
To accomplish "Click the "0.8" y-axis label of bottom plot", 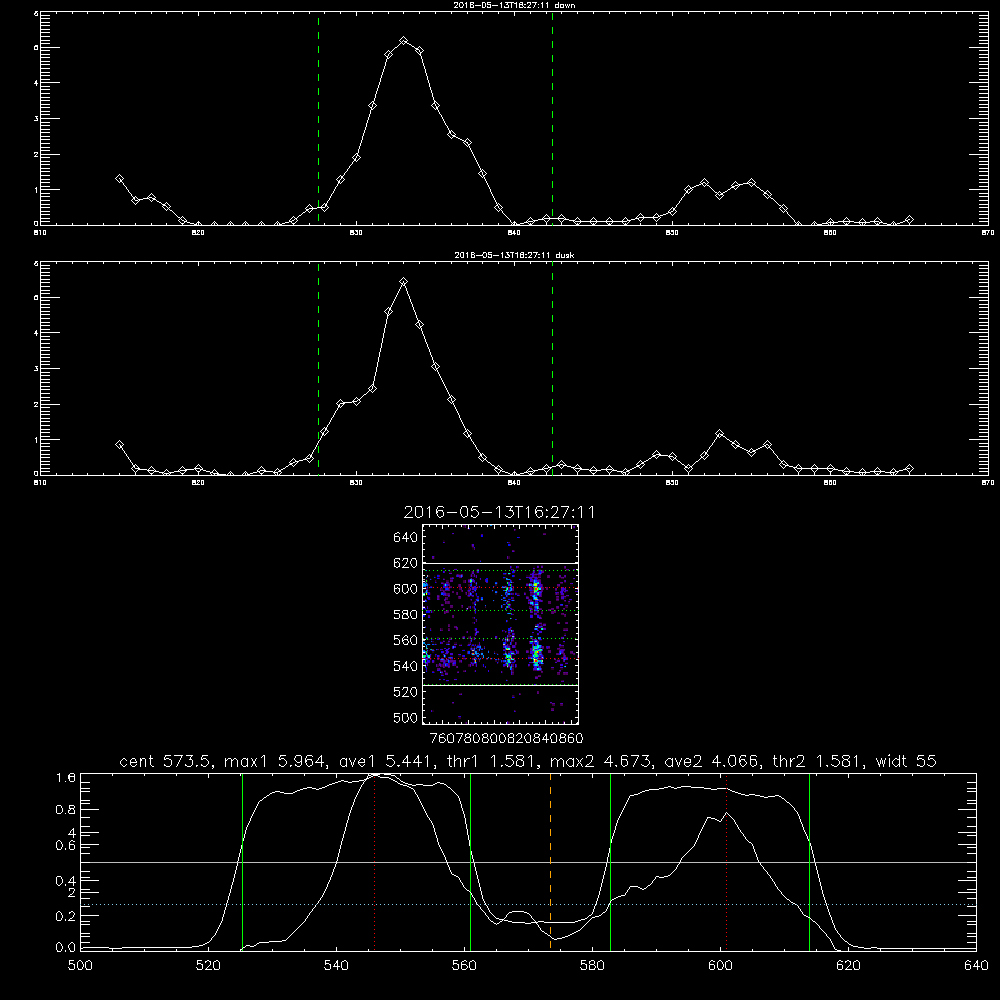I will pos(66,810).
